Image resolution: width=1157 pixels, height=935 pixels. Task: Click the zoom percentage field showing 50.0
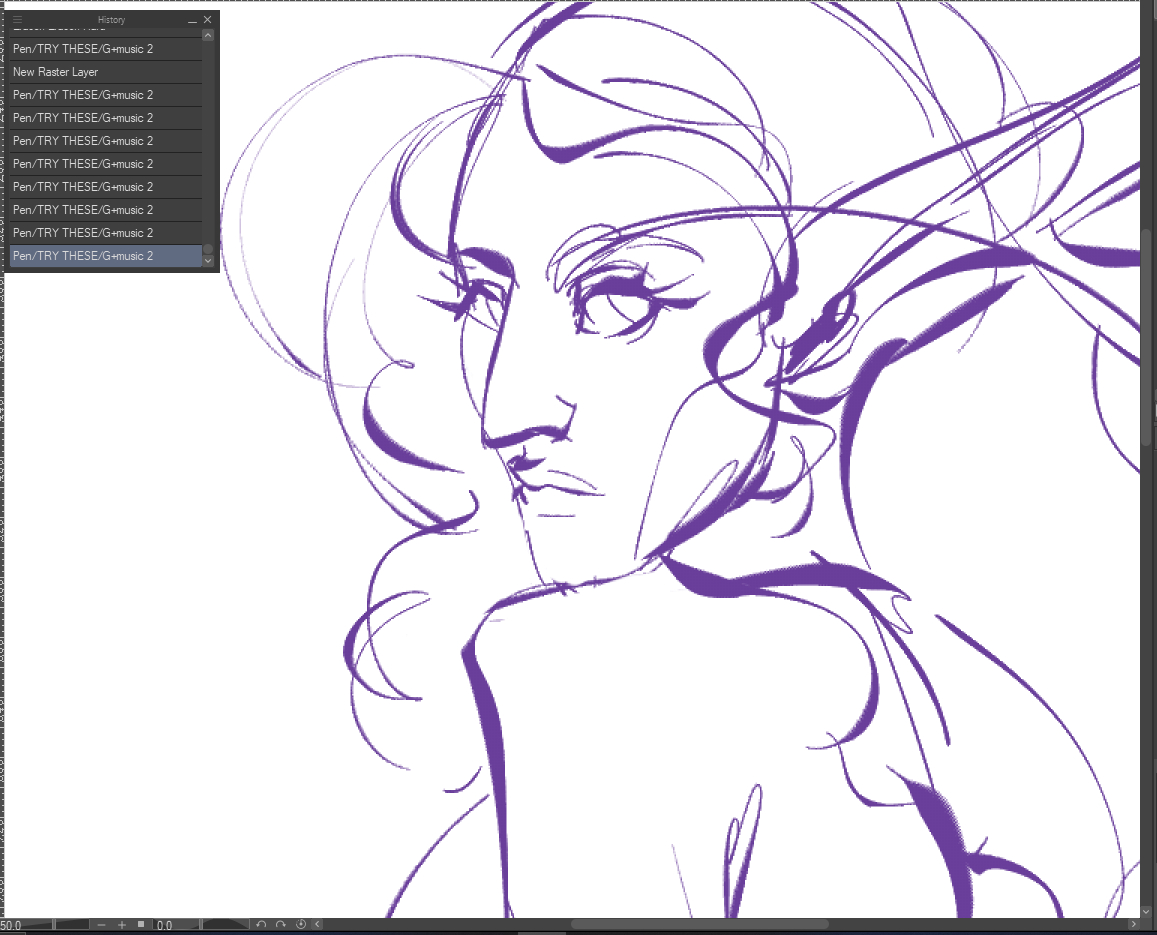point(12,926)
